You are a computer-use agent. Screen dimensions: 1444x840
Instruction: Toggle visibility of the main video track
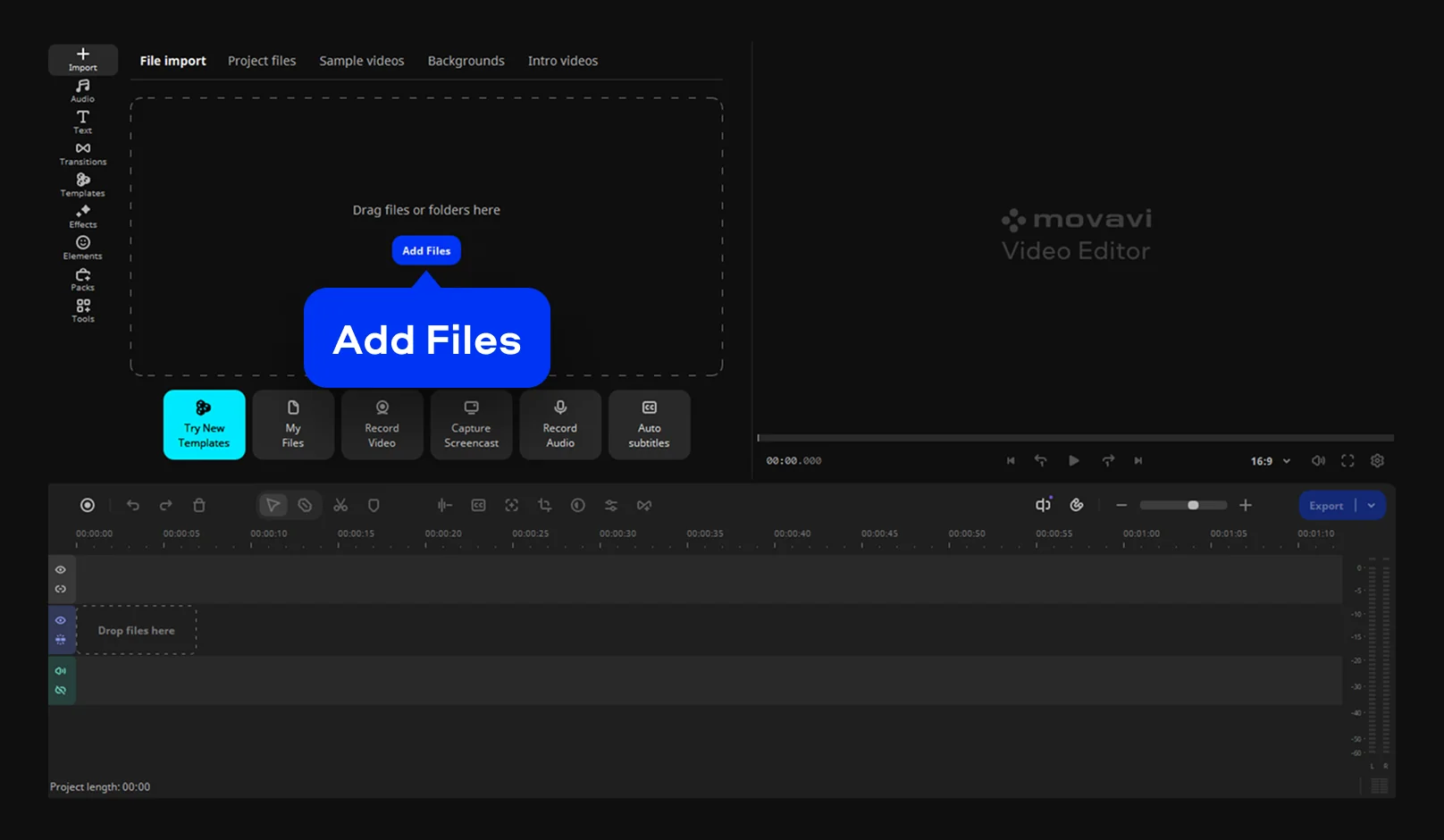pos(61,620)
